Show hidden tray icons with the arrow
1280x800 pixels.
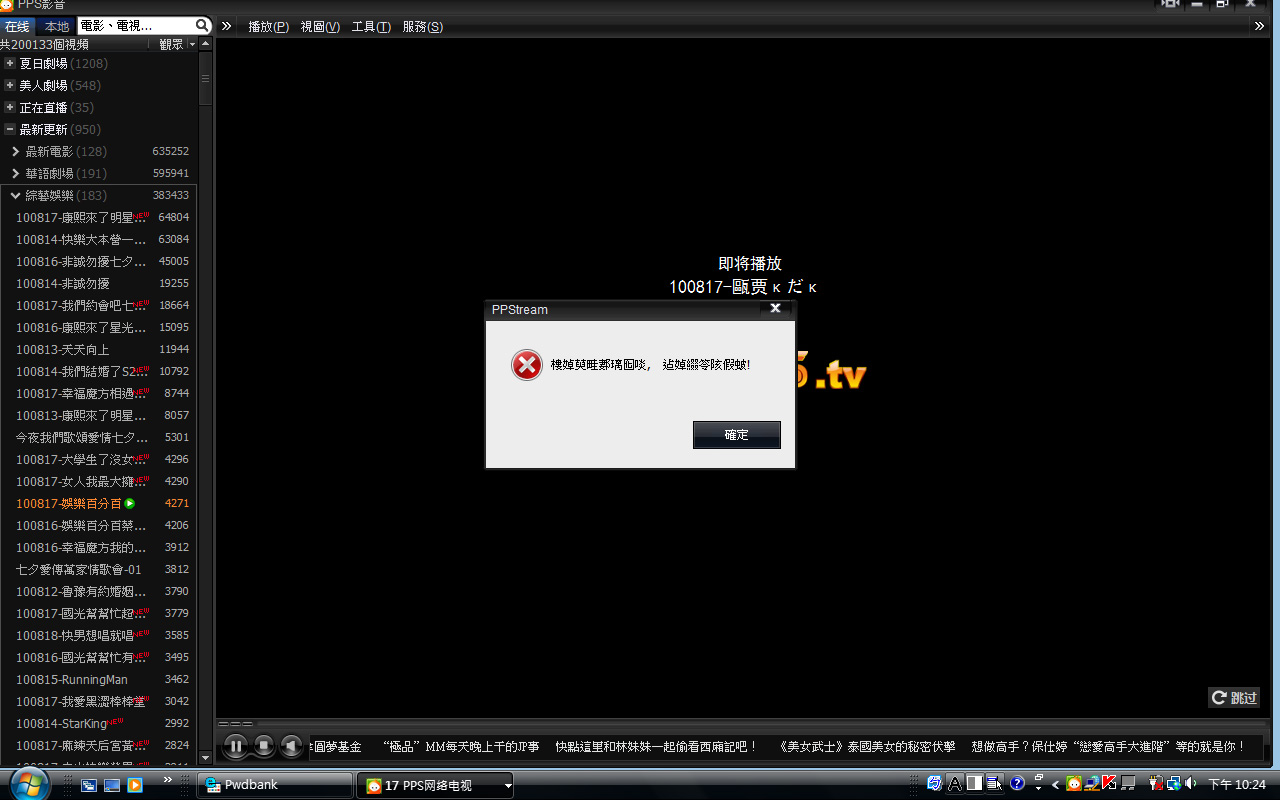1056,785
